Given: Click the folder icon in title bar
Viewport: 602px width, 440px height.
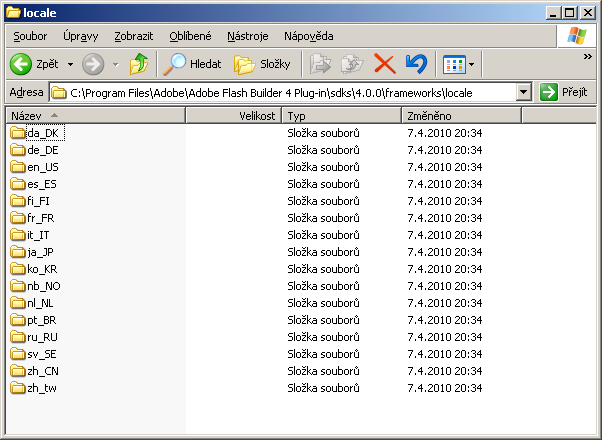Looking at the screenshot, I should [x=13, y=13].
